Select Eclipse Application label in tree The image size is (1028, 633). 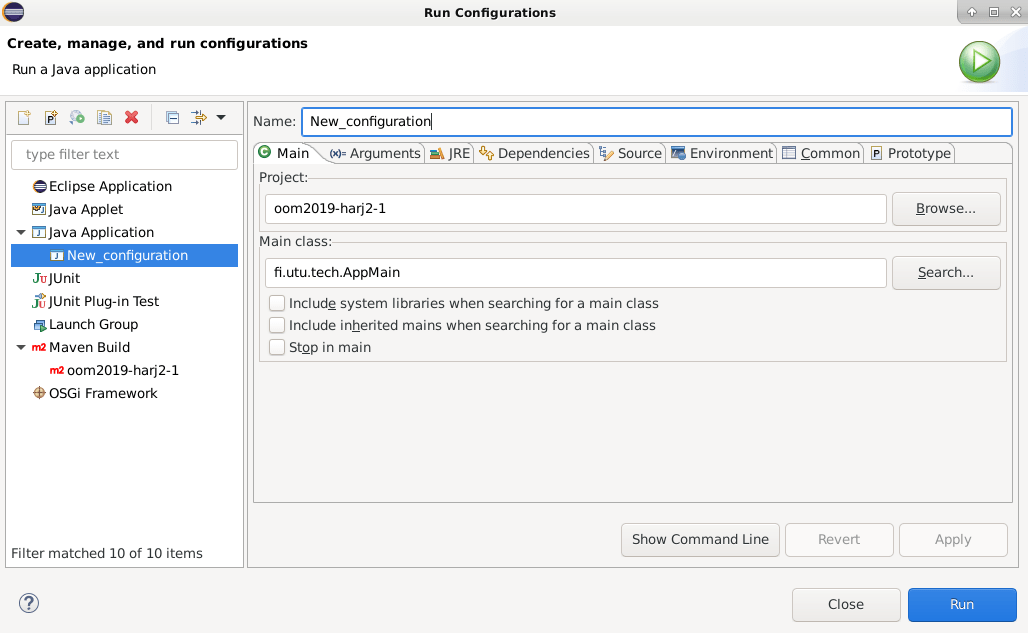(x=111, y=187)
